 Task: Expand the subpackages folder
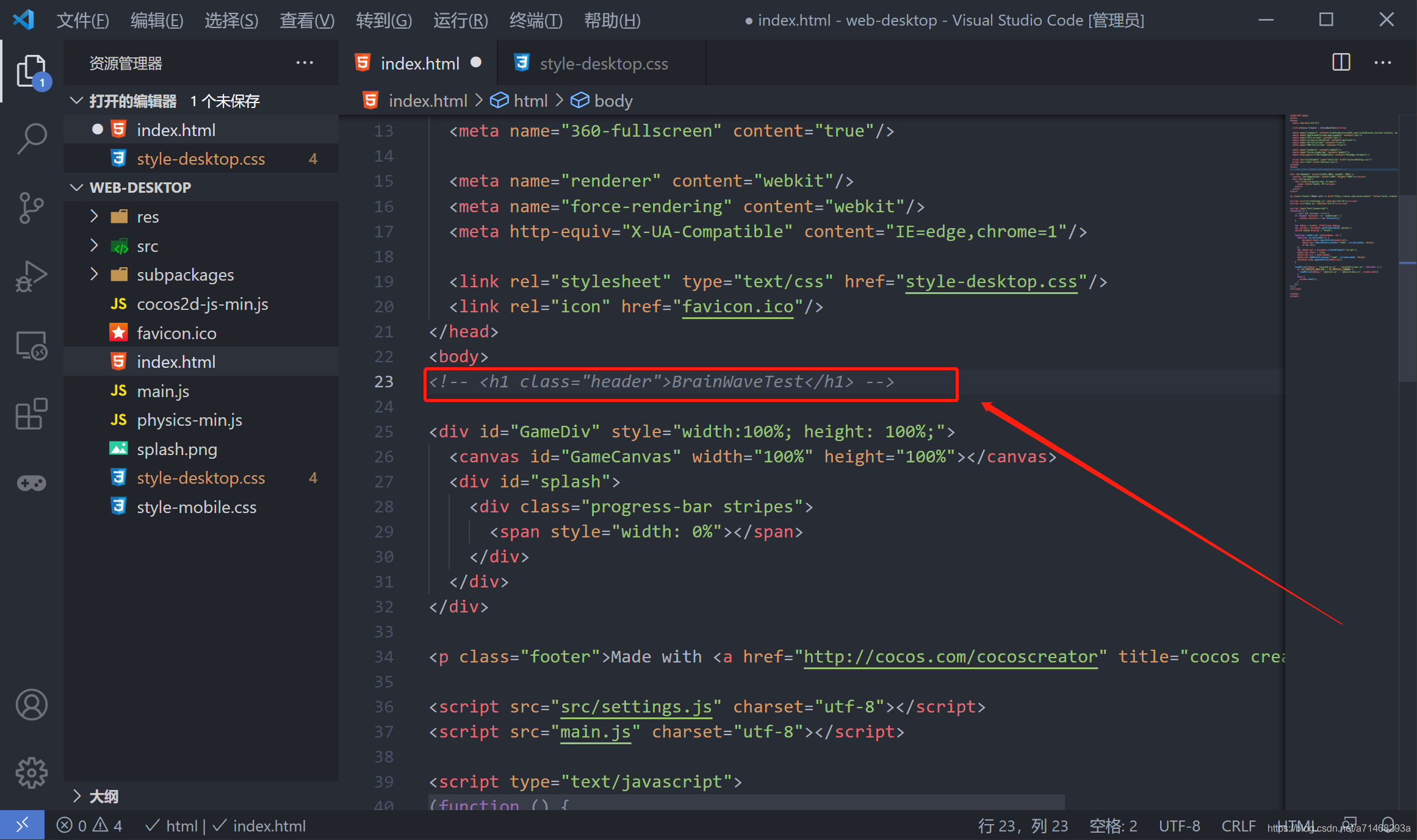click(x=94, y=274)
